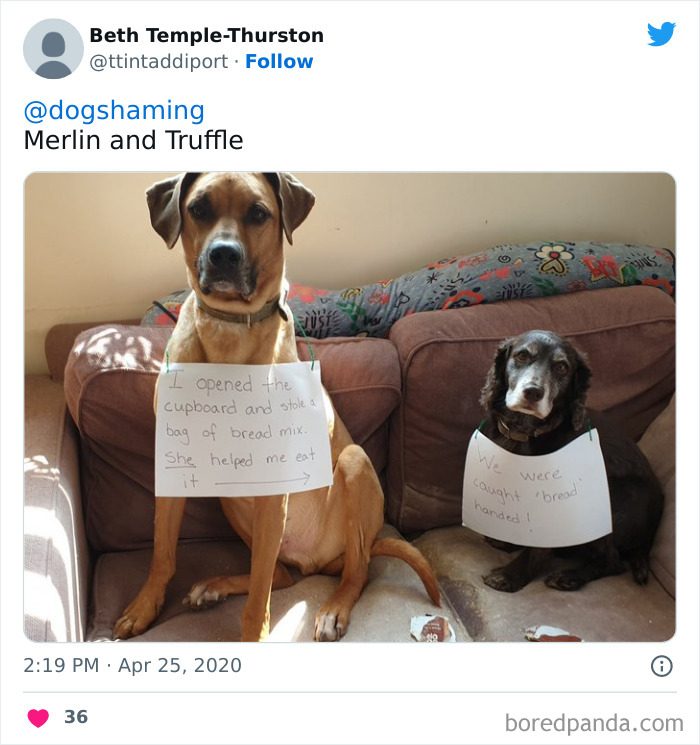The image size is (700, 745).
Task: Open the @ttintaddiport handle link
Action: tap(159, 61)
